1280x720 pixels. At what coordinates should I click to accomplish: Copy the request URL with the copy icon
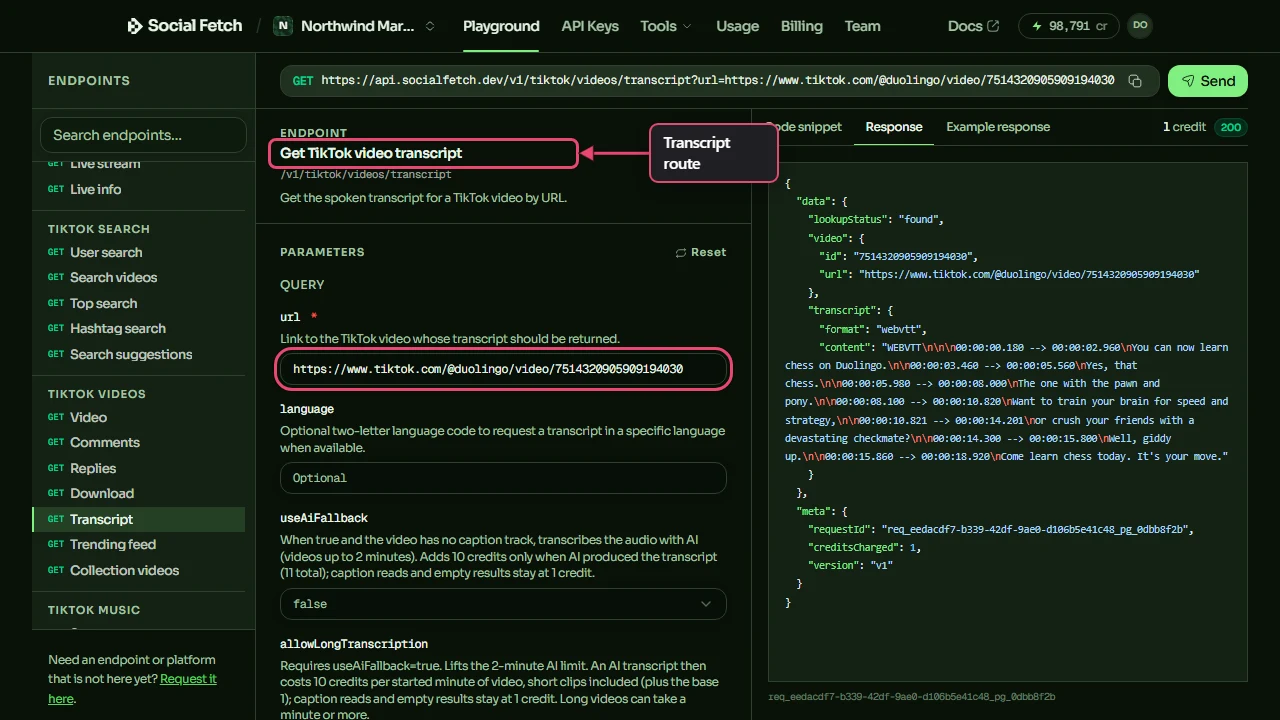pyautogui.click(x=1135, y=81)
